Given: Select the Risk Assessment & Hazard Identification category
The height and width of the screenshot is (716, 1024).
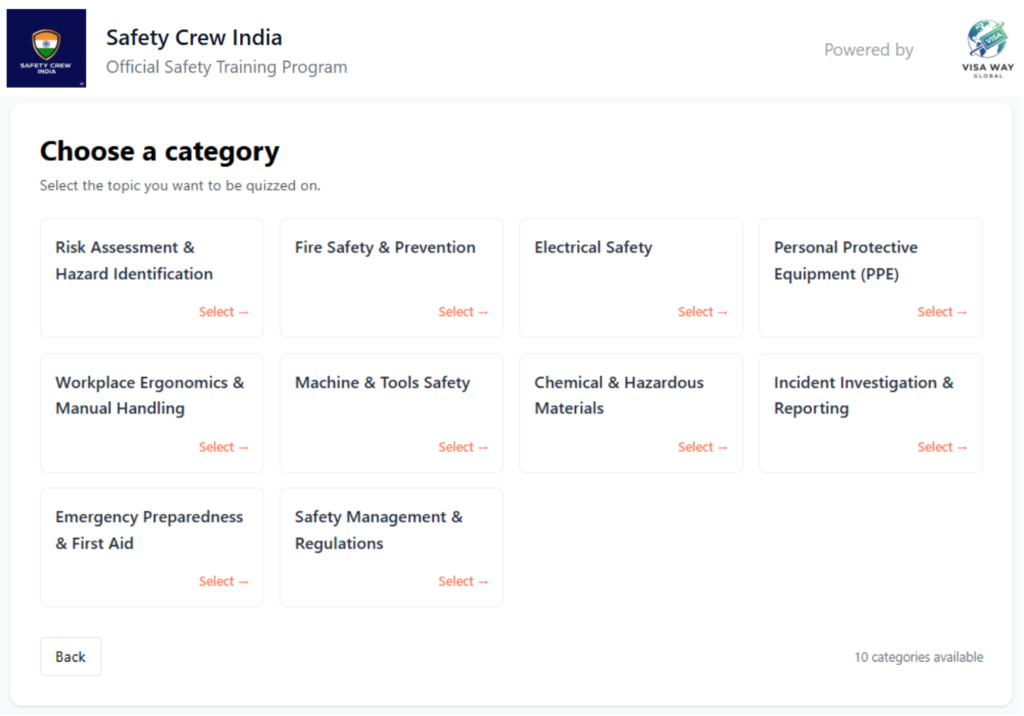Looking at the screenshot, I should point(151,278).
